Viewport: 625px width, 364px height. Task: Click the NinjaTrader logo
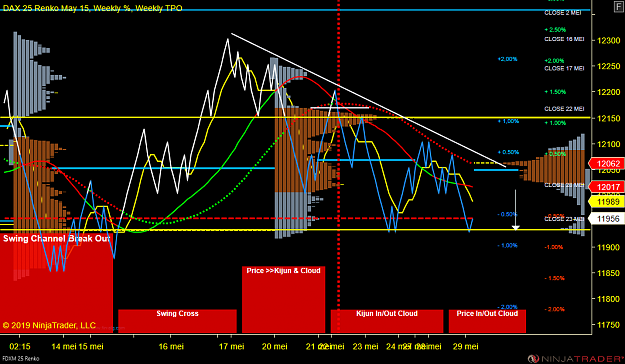point(576,358)
